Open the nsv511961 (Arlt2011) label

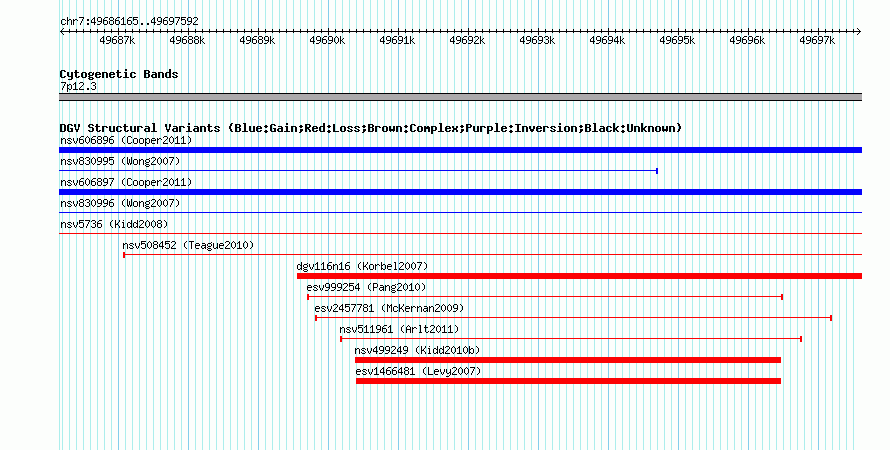tap(399, 329)
